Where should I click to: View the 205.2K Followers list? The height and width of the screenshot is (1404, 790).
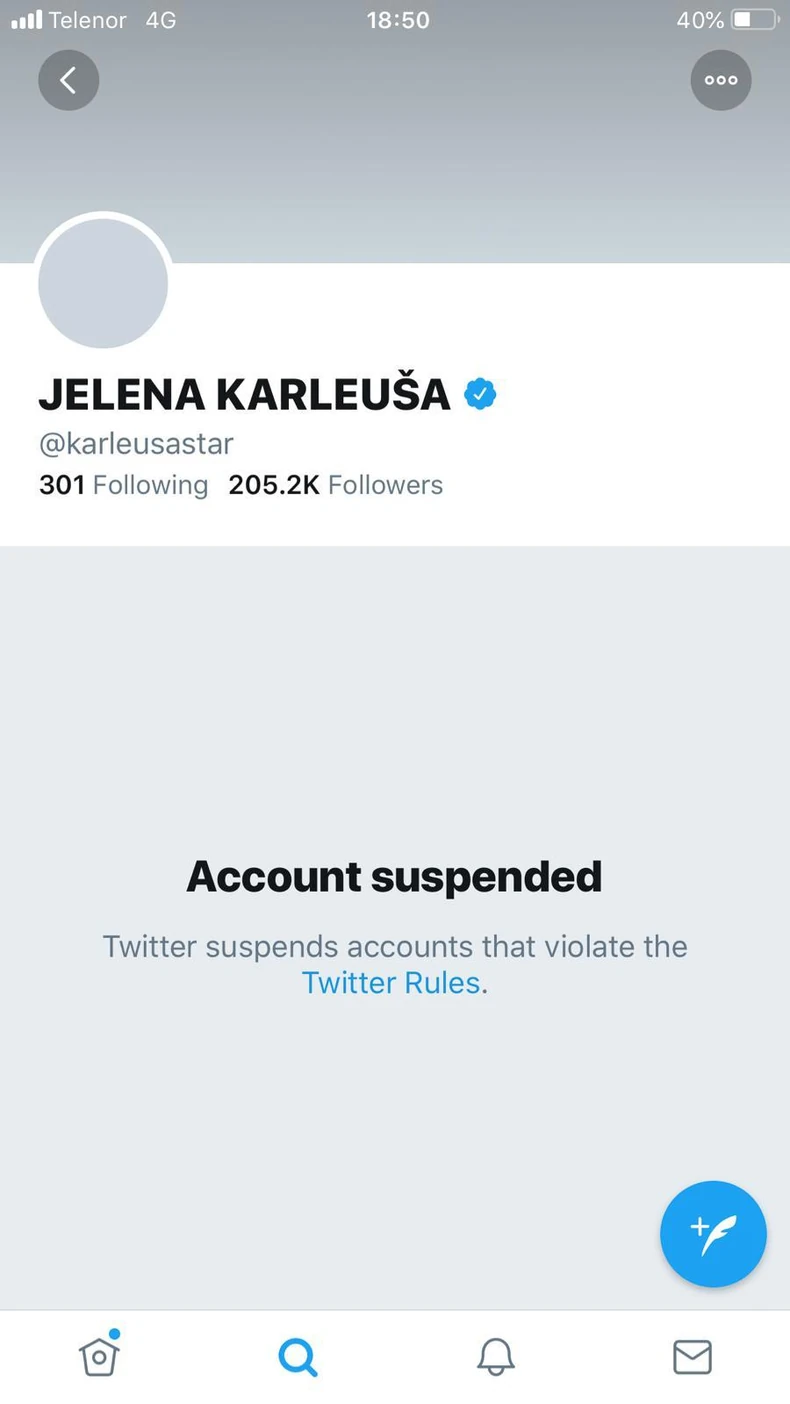click(335, 485)
